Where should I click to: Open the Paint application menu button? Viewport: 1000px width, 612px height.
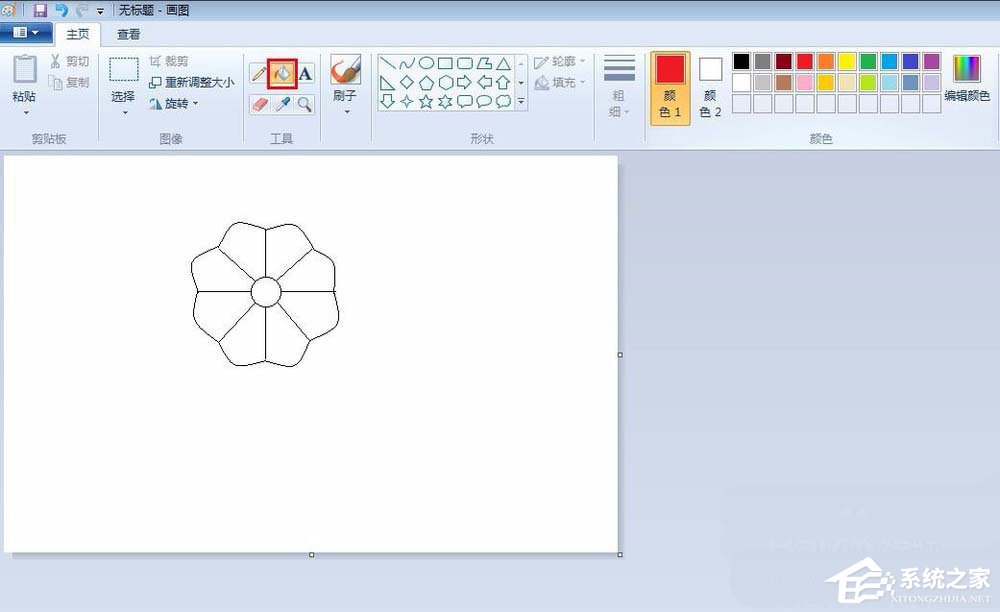click(26, 33)
